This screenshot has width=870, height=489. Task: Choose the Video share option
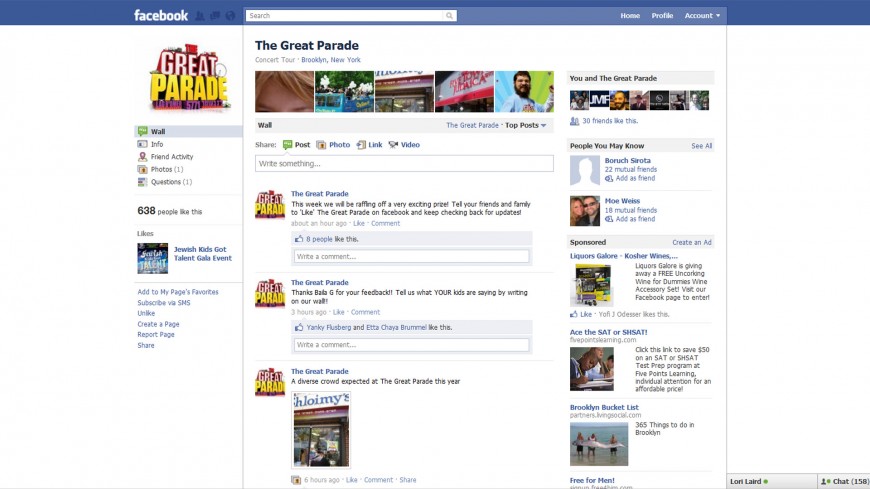(x=404, y=145)
